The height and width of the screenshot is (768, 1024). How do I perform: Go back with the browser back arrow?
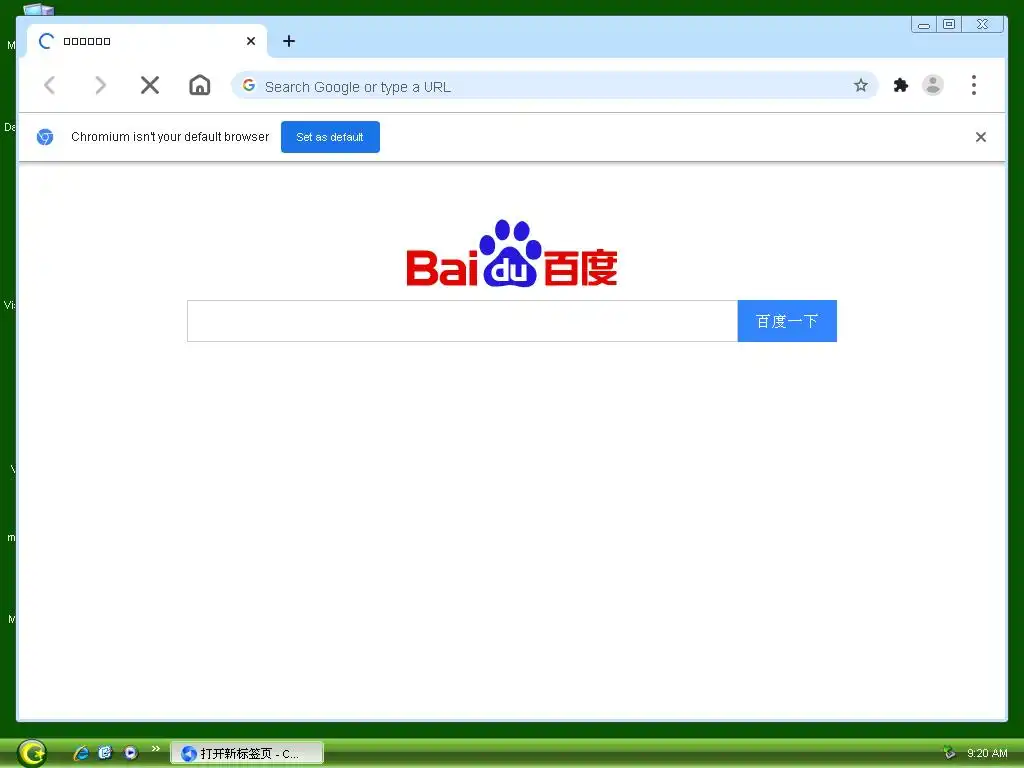pos(50,85)
